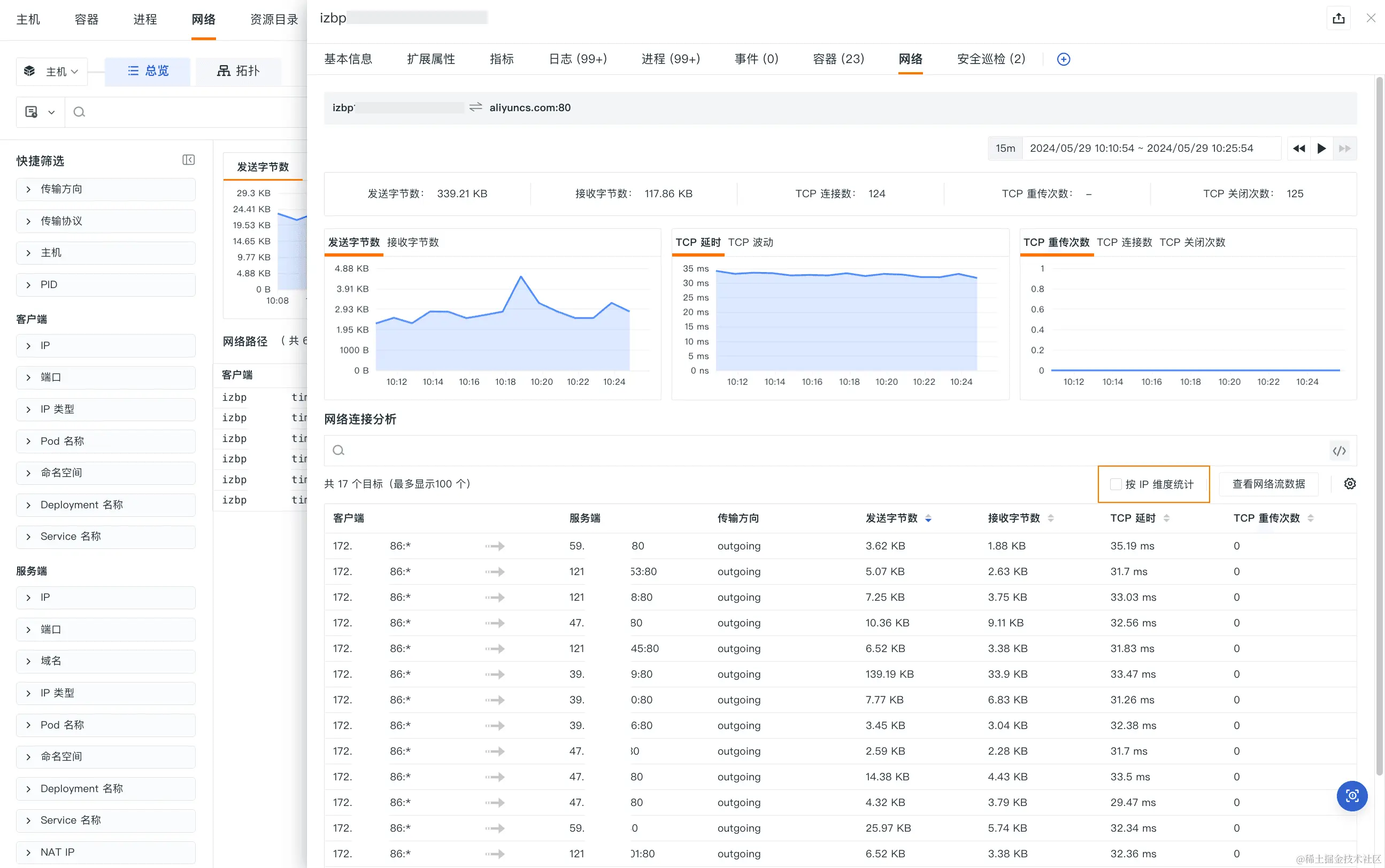Switch to the 容器 (23) tab
The image size is (1385, 868).
pos(838,59)
